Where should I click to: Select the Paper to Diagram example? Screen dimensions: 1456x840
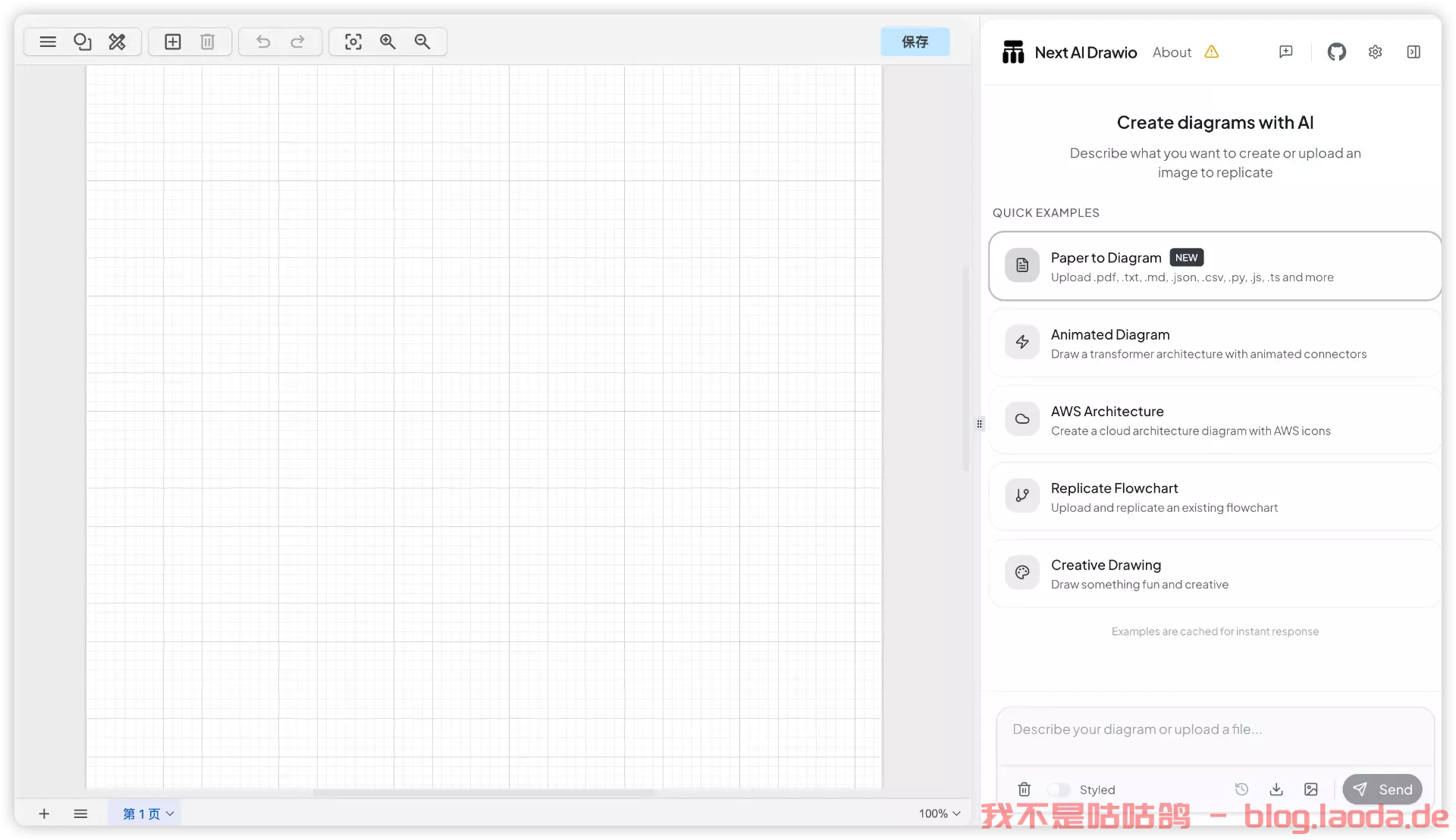pyautogui.click(x=1213, y=266)
